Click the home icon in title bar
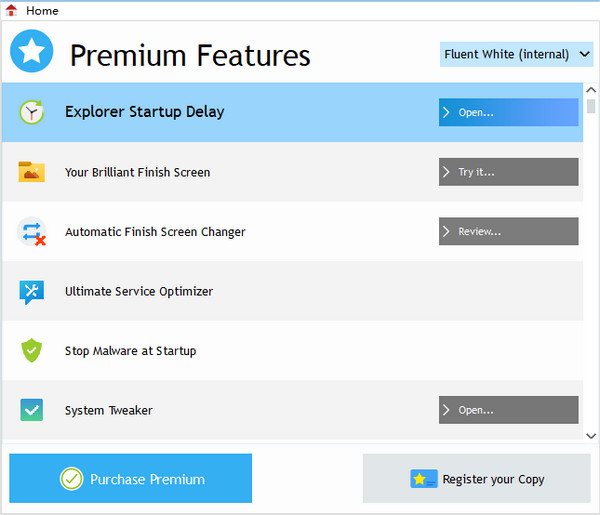The image size is (600, 515). [12, 10]
